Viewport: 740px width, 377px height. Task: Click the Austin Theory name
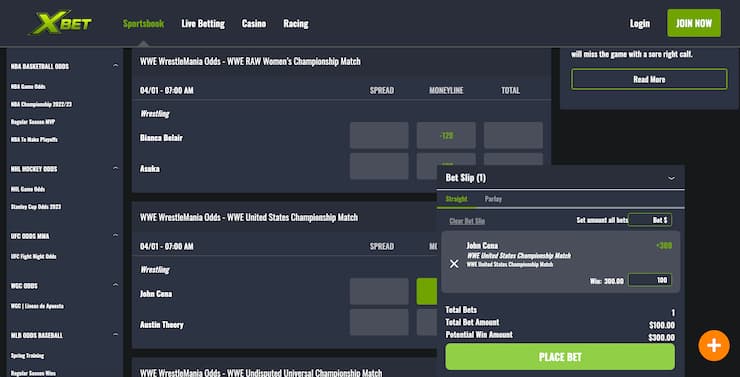pos(162,325)
